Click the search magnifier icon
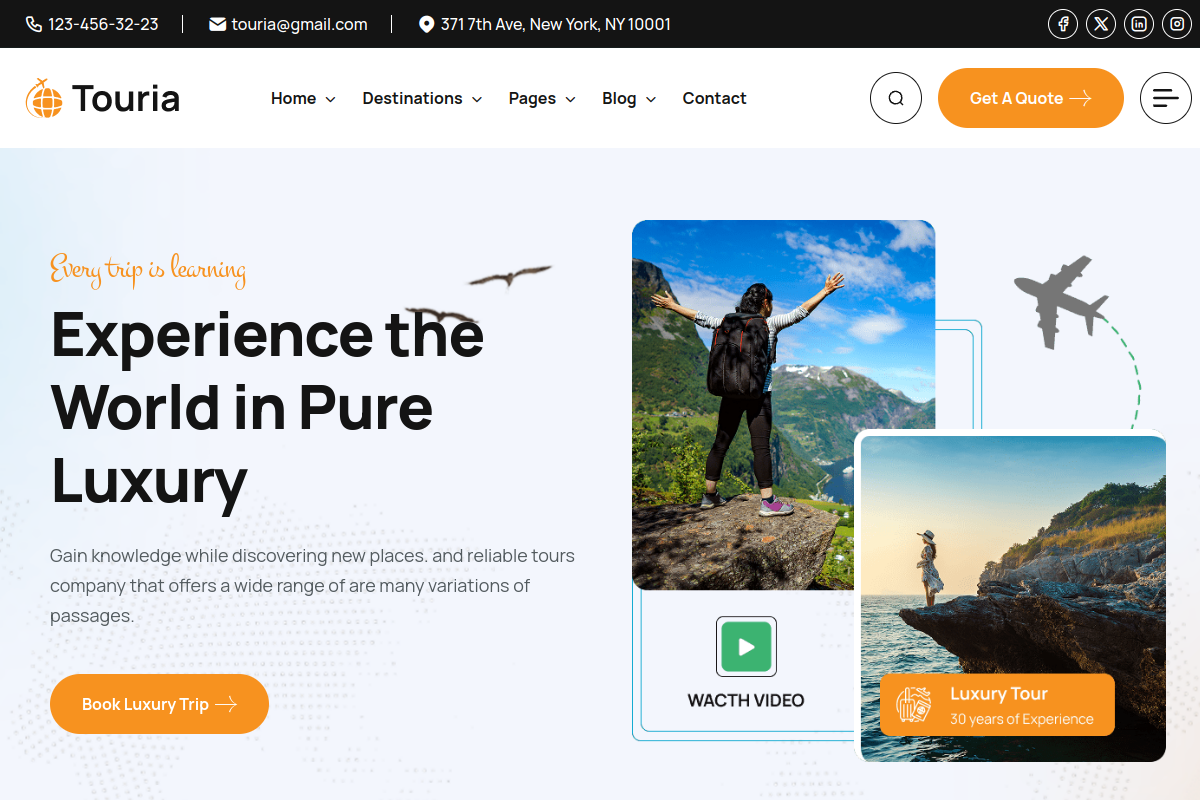The height and width of the screenshot is (800, 1200). (896, 98)
